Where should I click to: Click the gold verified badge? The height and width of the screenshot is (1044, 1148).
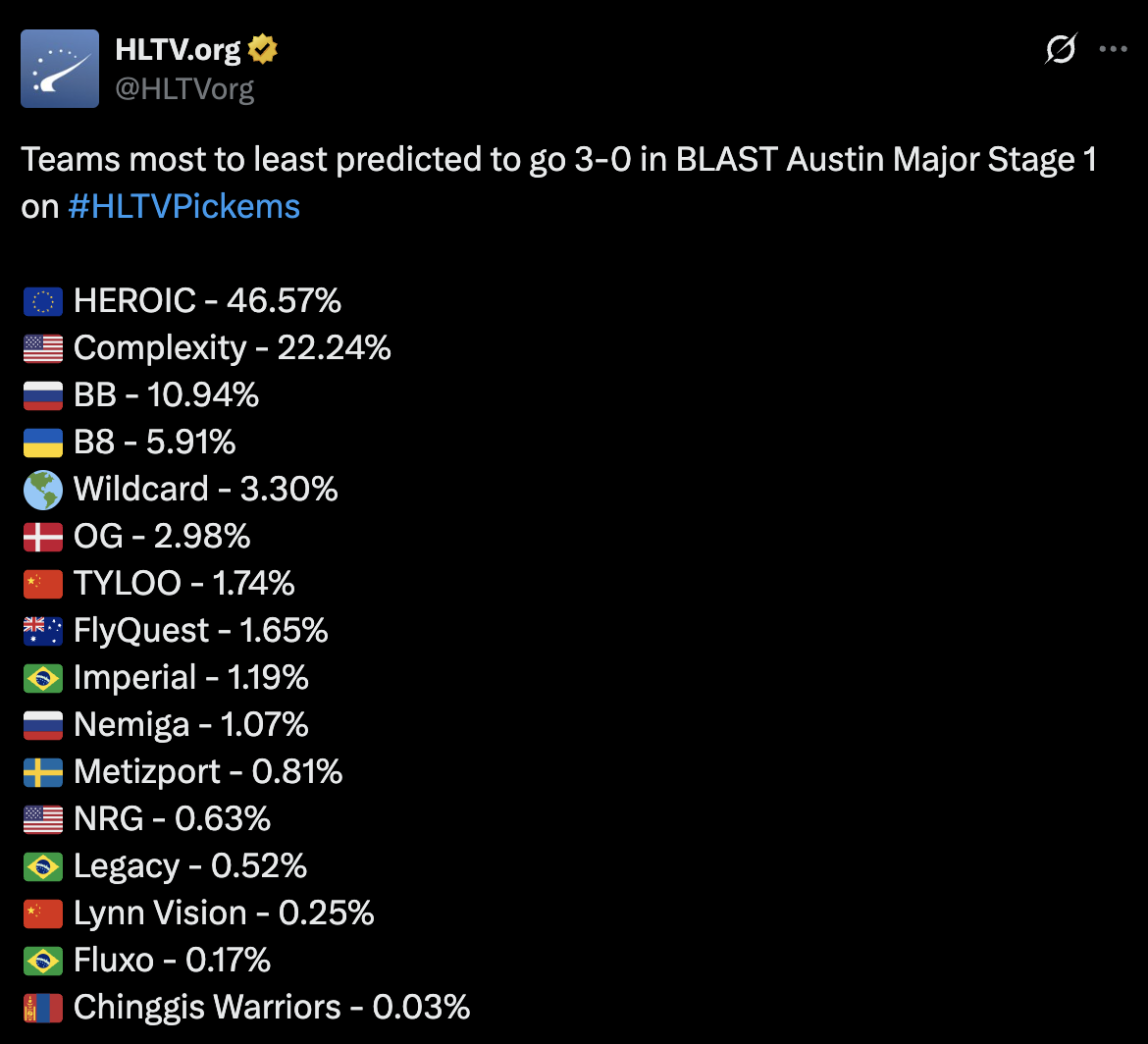tap(263, 49)
